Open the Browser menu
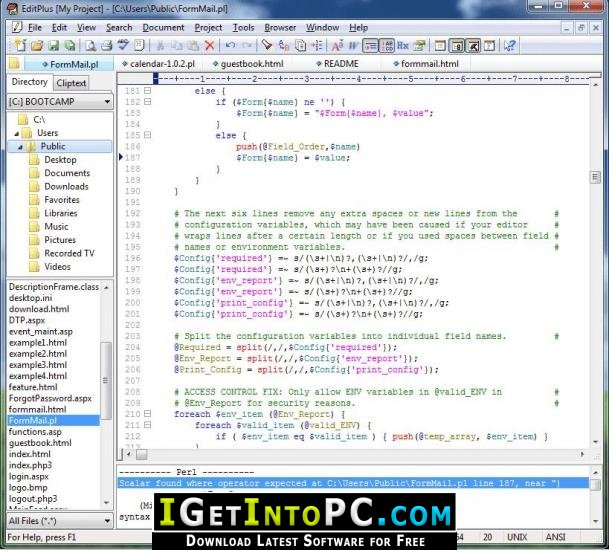609x550 pixels. 280,28
